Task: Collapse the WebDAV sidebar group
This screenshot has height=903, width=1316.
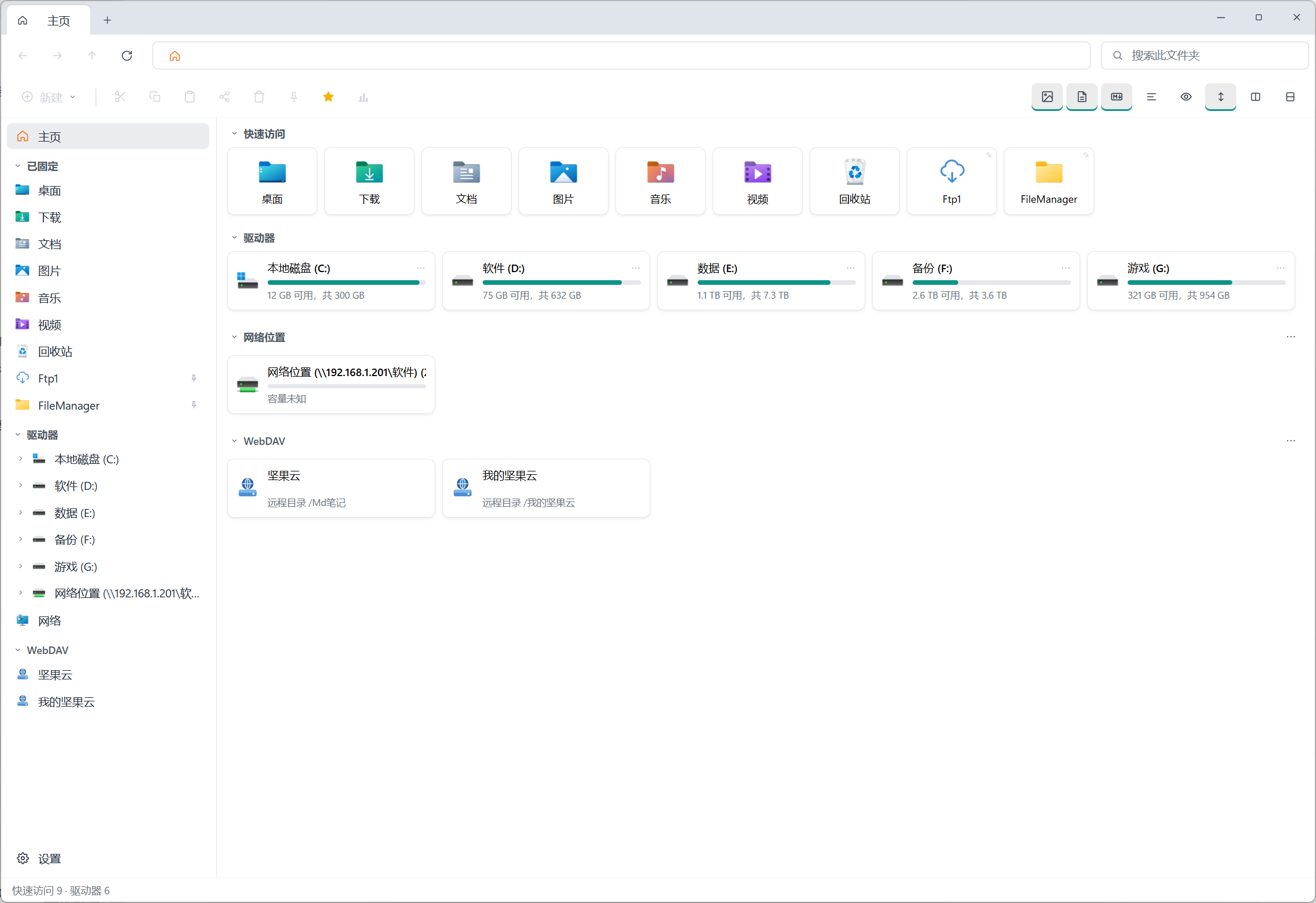Action: point(17,650)
